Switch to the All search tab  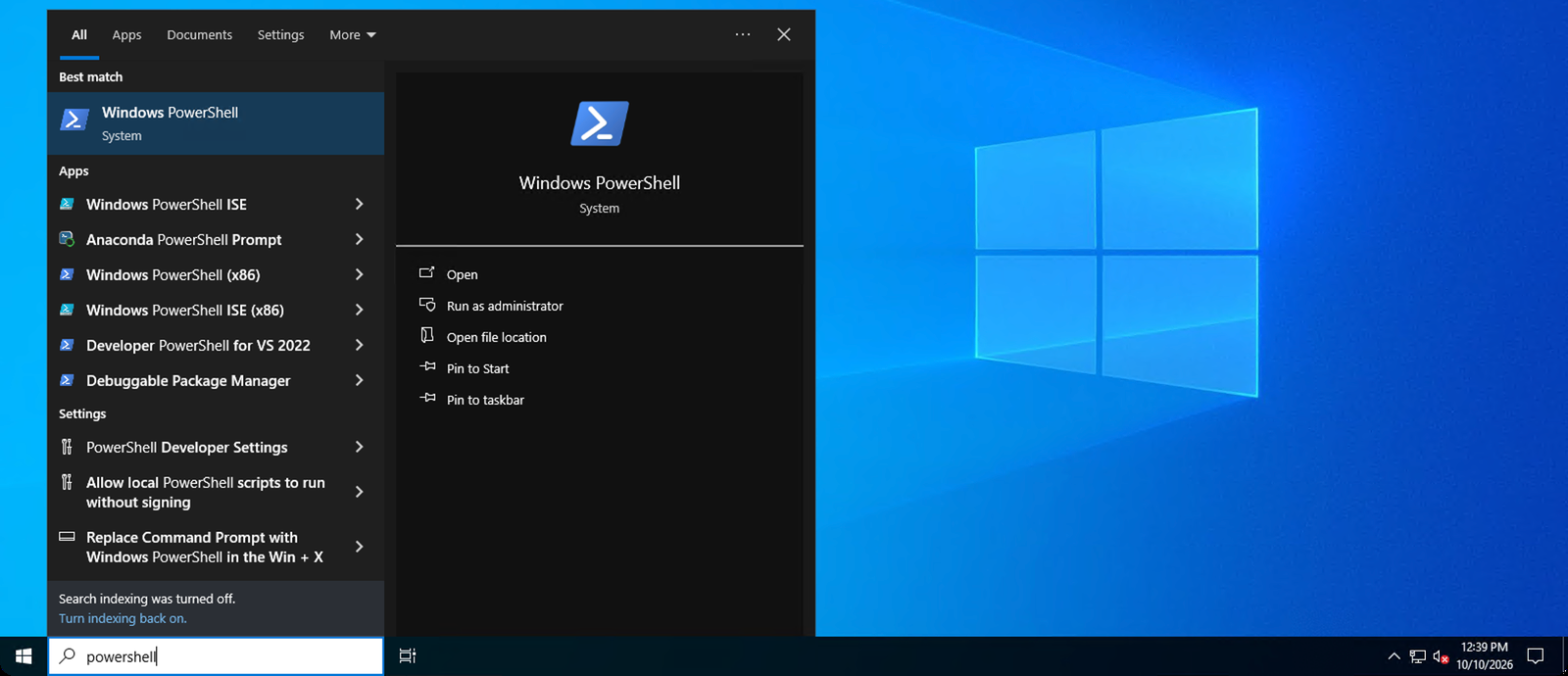pyautogui.click(x=79, y=34)
